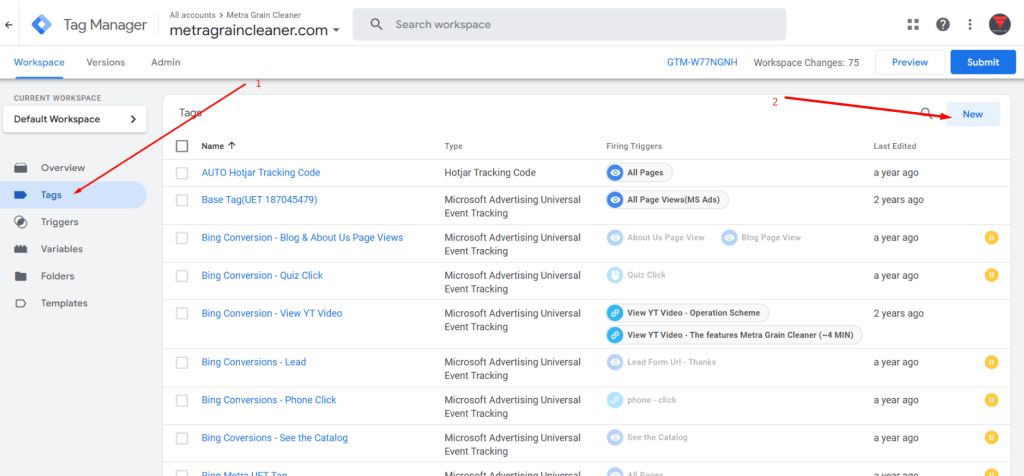Image resolution: width=1024 pixels, height=476 pixels.
Task: Click the paused icon on Bing Conversion - Quiz Click row
Action: pyautogui.click(x=991, y=275)
